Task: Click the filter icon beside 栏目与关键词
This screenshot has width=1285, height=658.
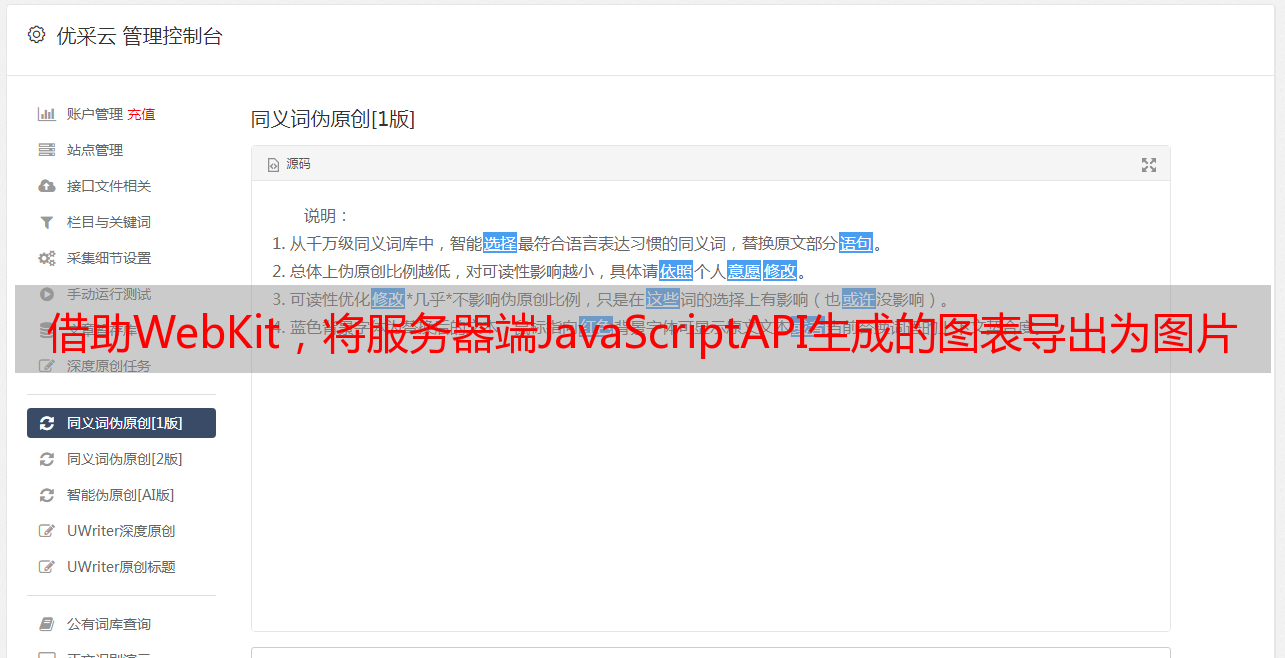Action: pyautogui.click(x=46, y=222)
